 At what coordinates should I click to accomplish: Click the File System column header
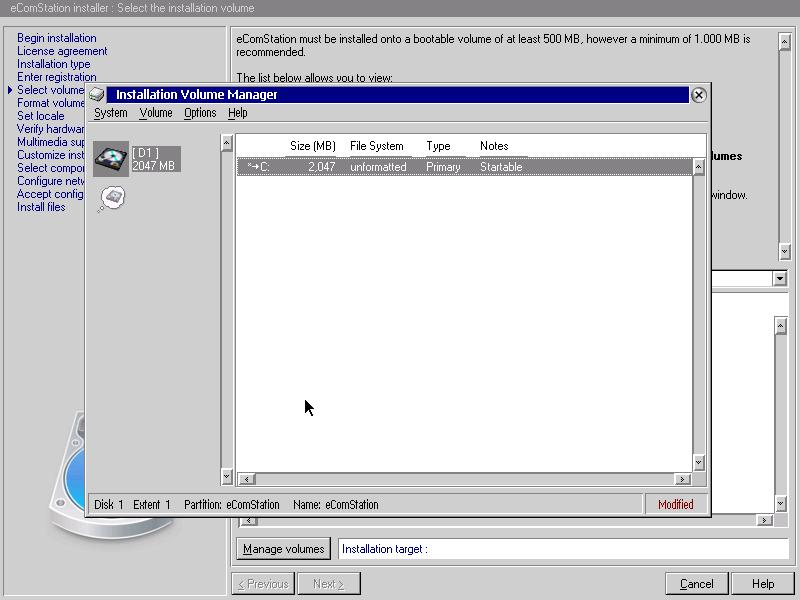coord(377,146)
